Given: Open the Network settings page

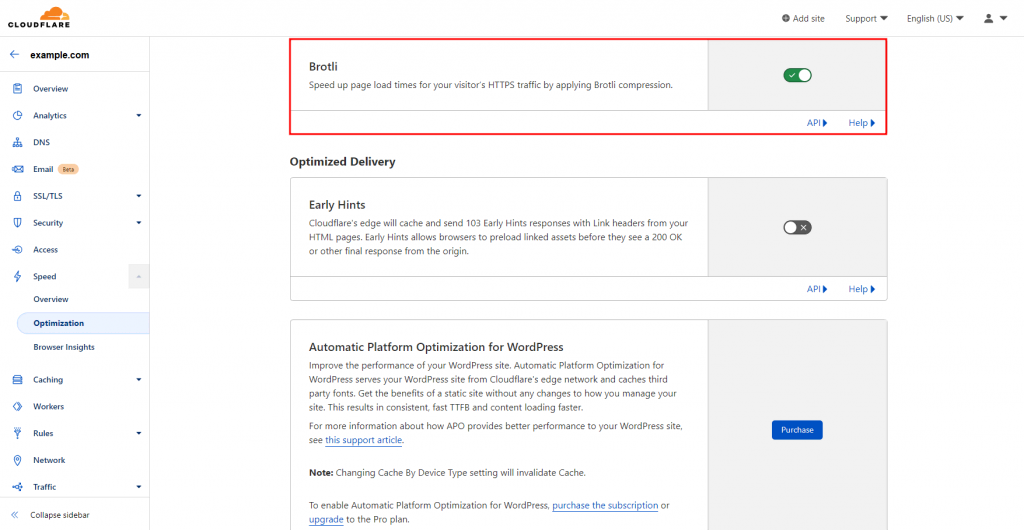Looking at the screenshot, I should 49,460.
